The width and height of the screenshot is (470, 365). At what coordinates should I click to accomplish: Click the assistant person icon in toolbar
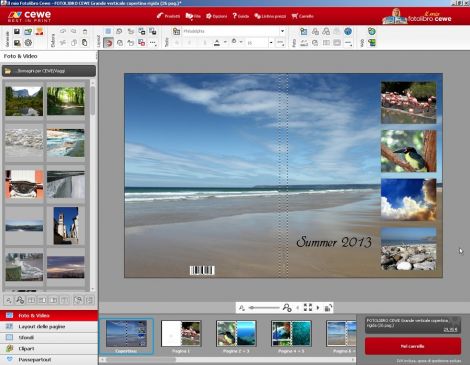click(x=39, y=32)
